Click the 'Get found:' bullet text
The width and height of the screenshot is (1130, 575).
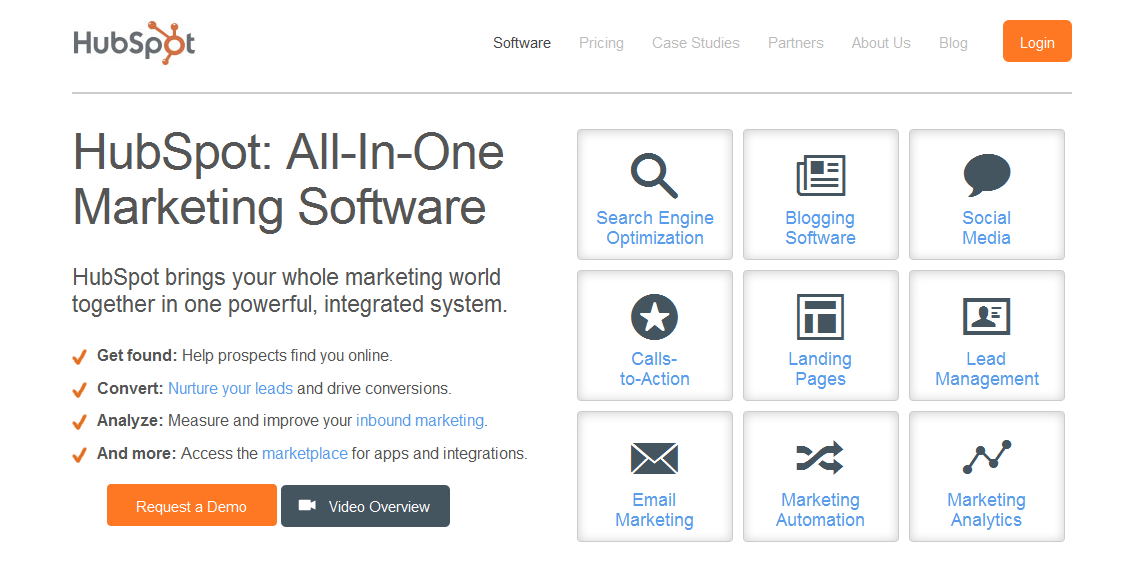(x=137, y=355)
